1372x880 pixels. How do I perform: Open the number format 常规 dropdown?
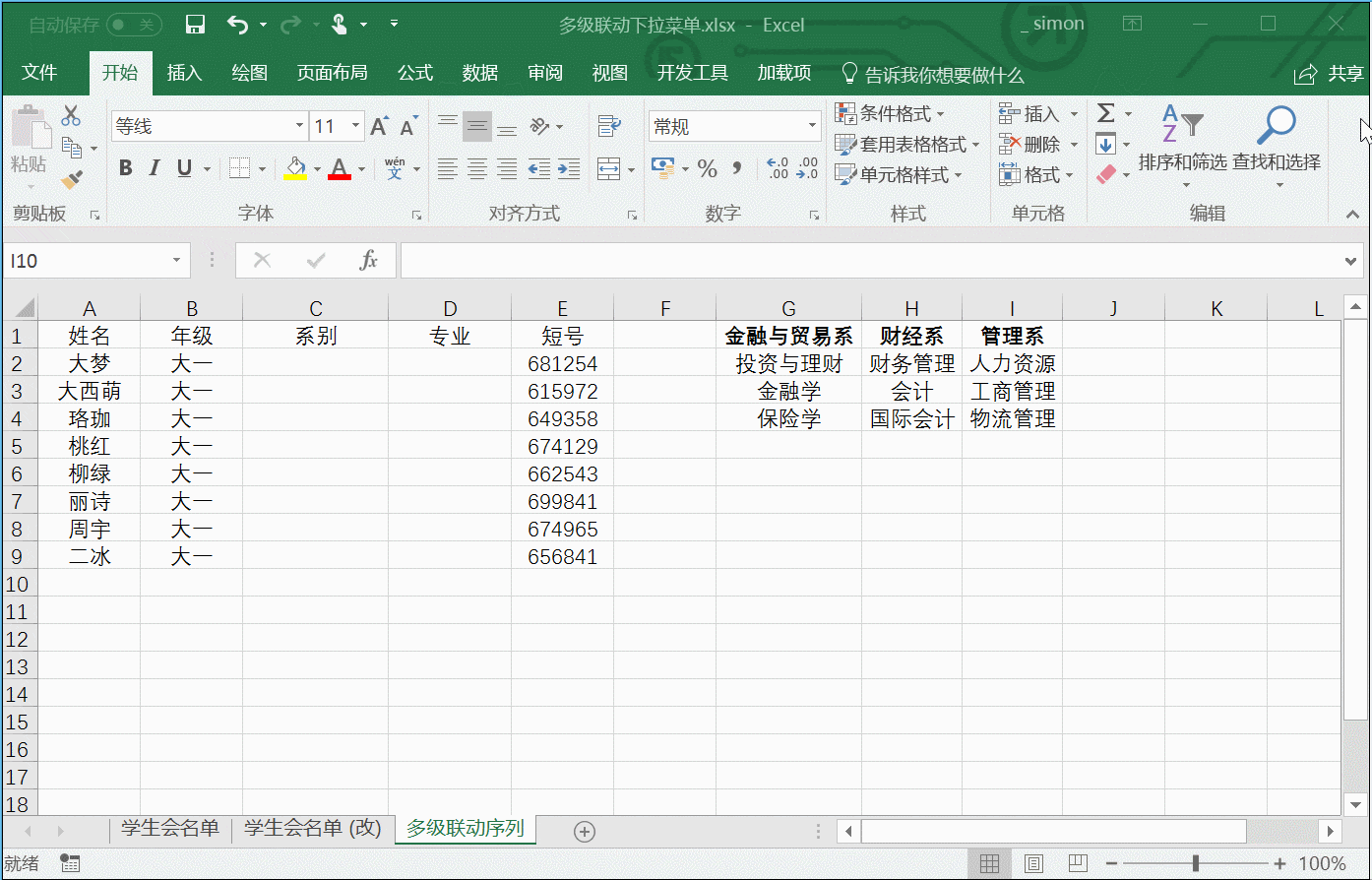813,126
